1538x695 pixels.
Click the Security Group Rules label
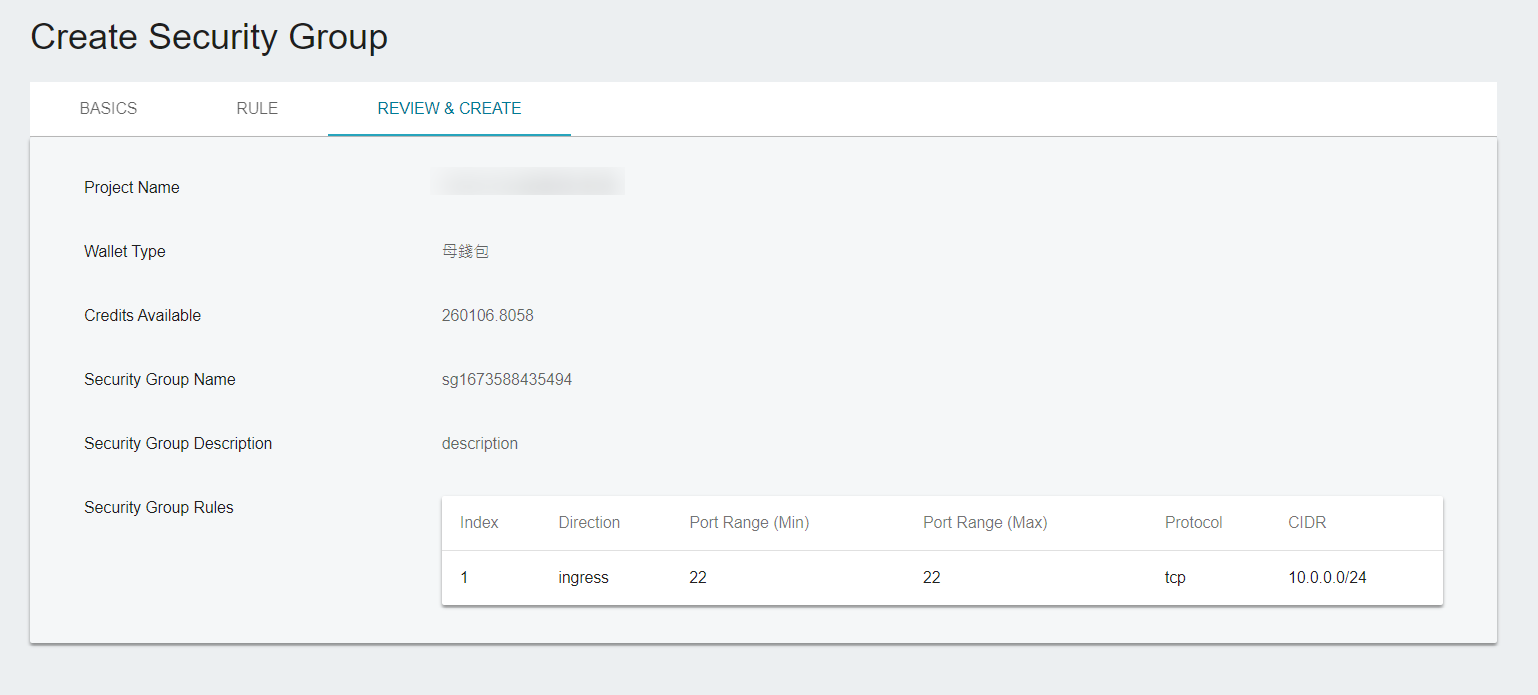click(159, 507)
